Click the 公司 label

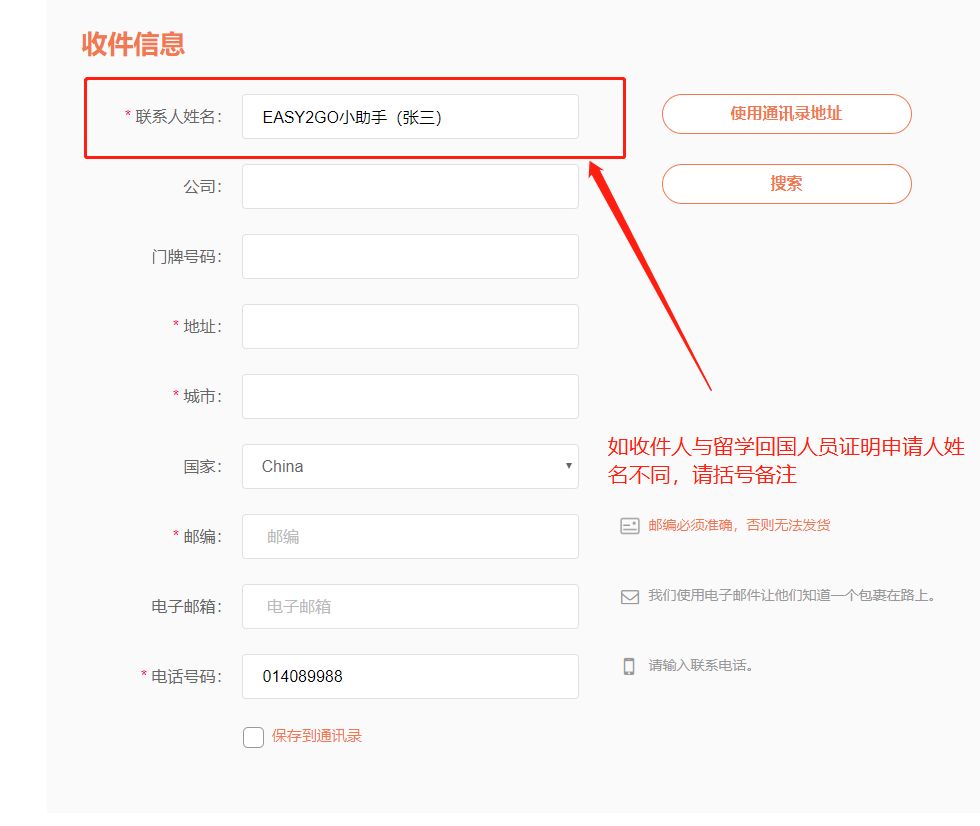coord(202,187)
